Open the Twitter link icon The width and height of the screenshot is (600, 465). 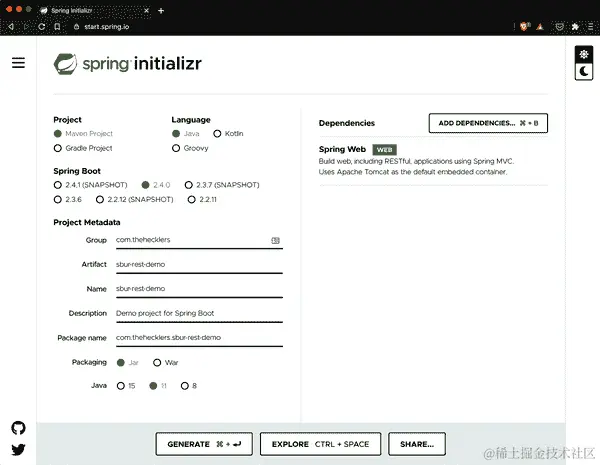pyautogui.click(x=18, y=449)
